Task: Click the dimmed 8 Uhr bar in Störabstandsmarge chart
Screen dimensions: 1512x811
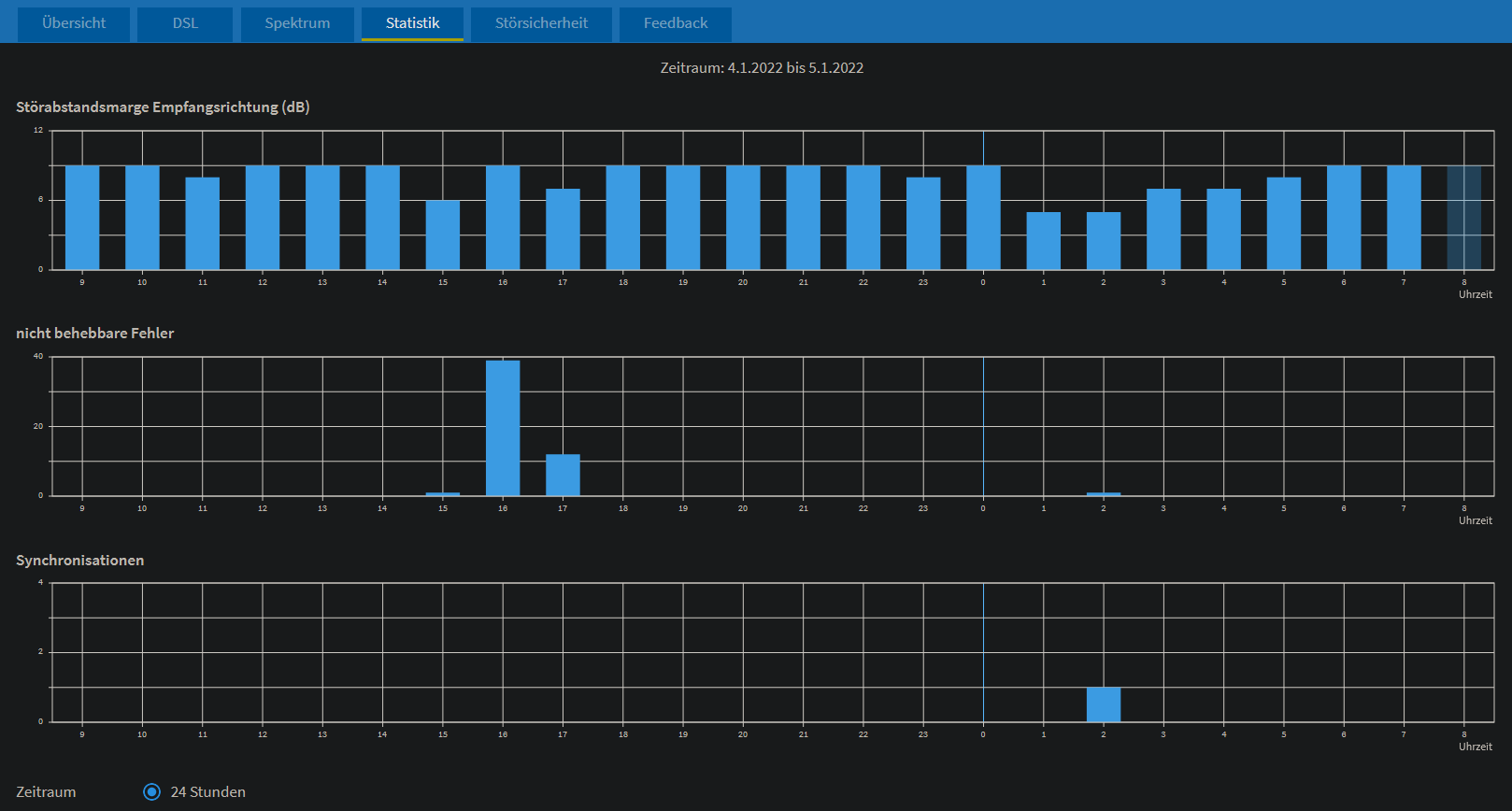Action: [1464, 218]
